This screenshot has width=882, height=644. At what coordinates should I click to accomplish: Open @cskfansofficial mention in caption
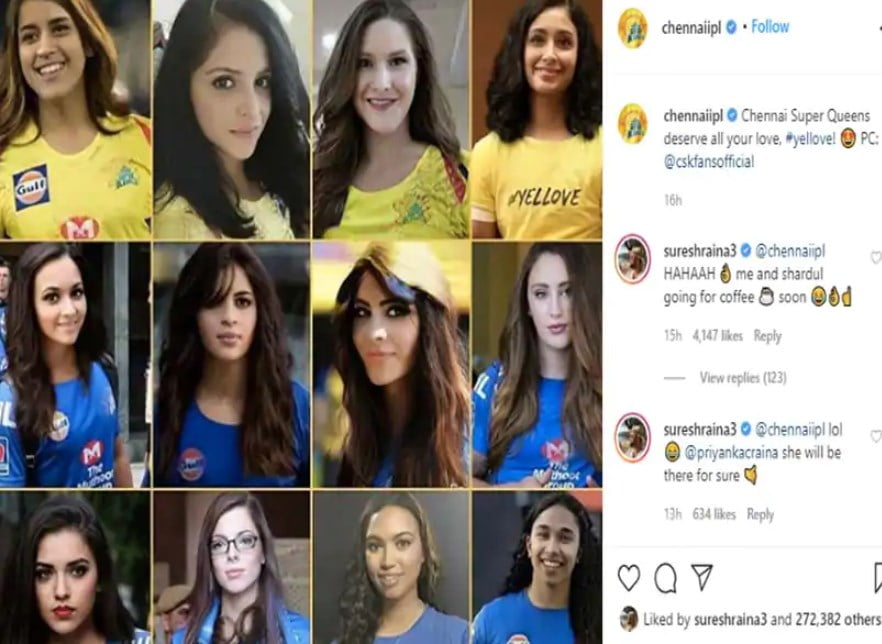[709, 162]
